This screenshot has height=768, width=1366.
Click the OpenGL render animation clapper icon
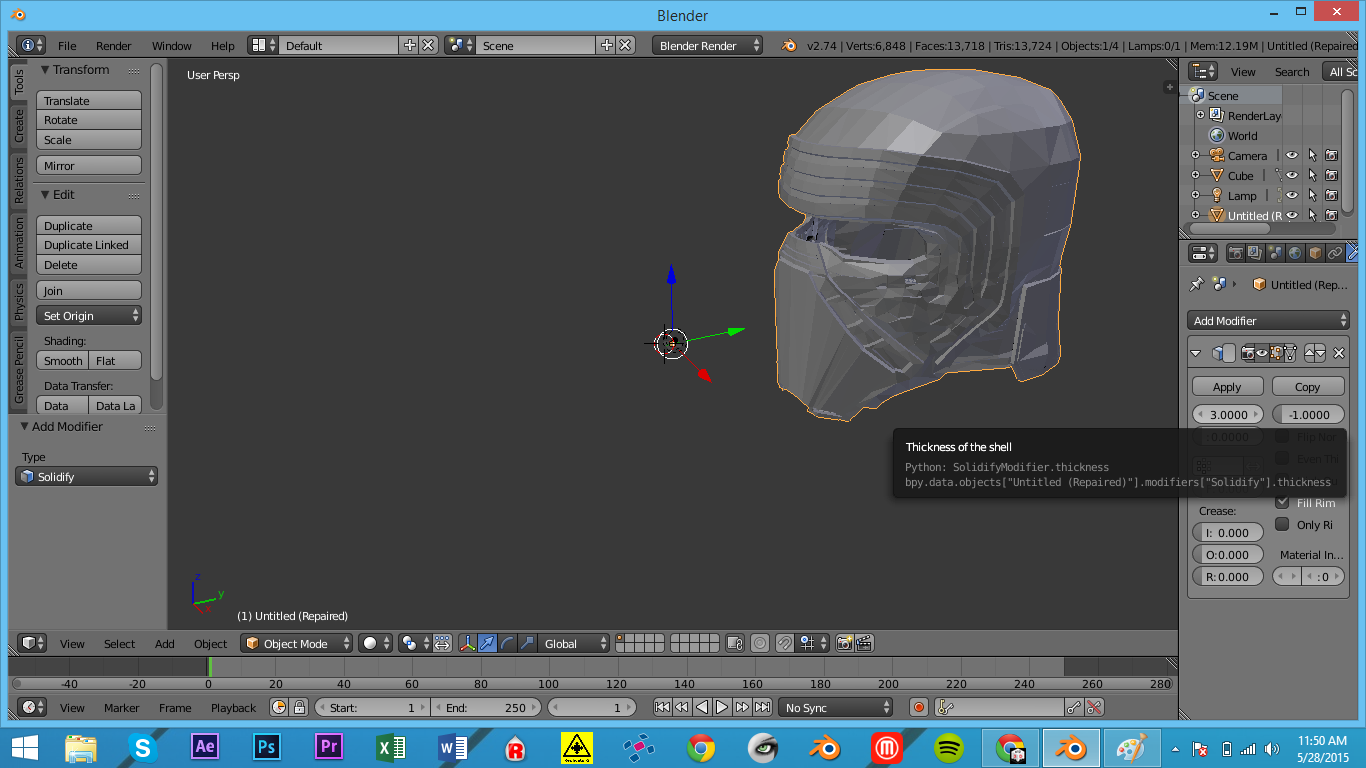865,643
